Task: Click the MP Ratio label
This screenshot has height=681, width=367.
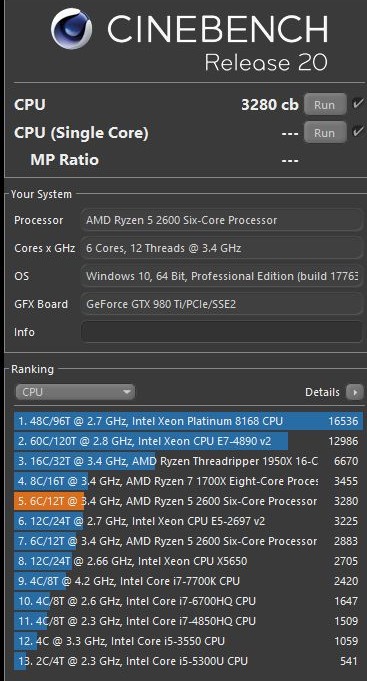Action: pyautogui.click(x=65, y=159)
